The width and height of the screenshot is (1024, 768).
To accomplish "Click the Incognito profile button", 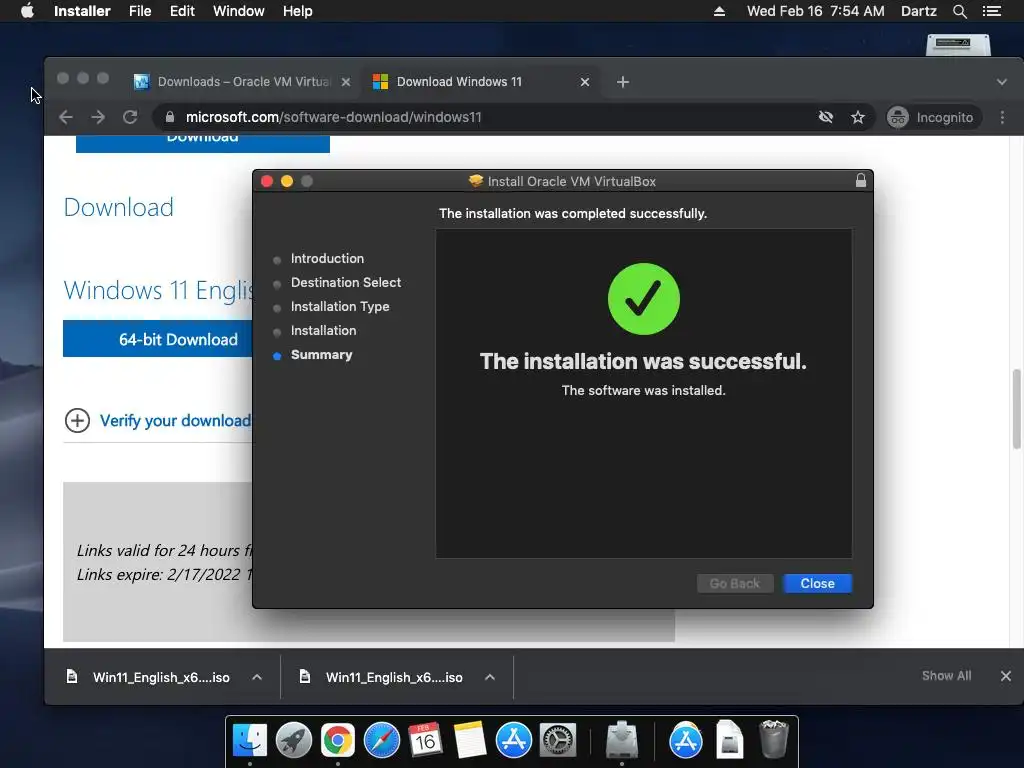I will [x=932, y=118].
